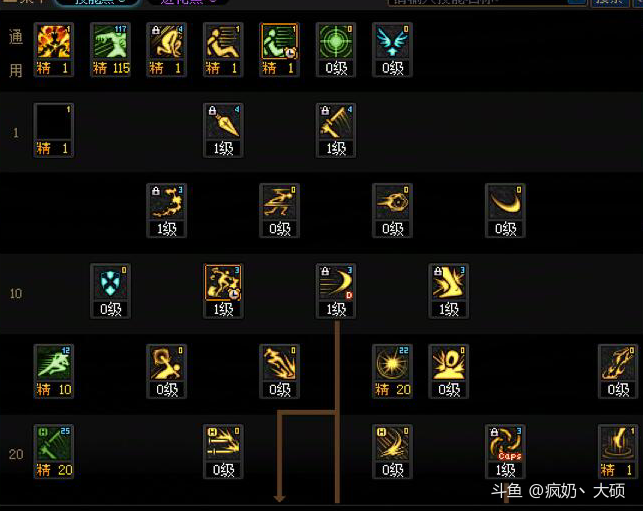Click the green skill labeled 精 115
This screenshot has width=643, height=511.
(110, 50)
